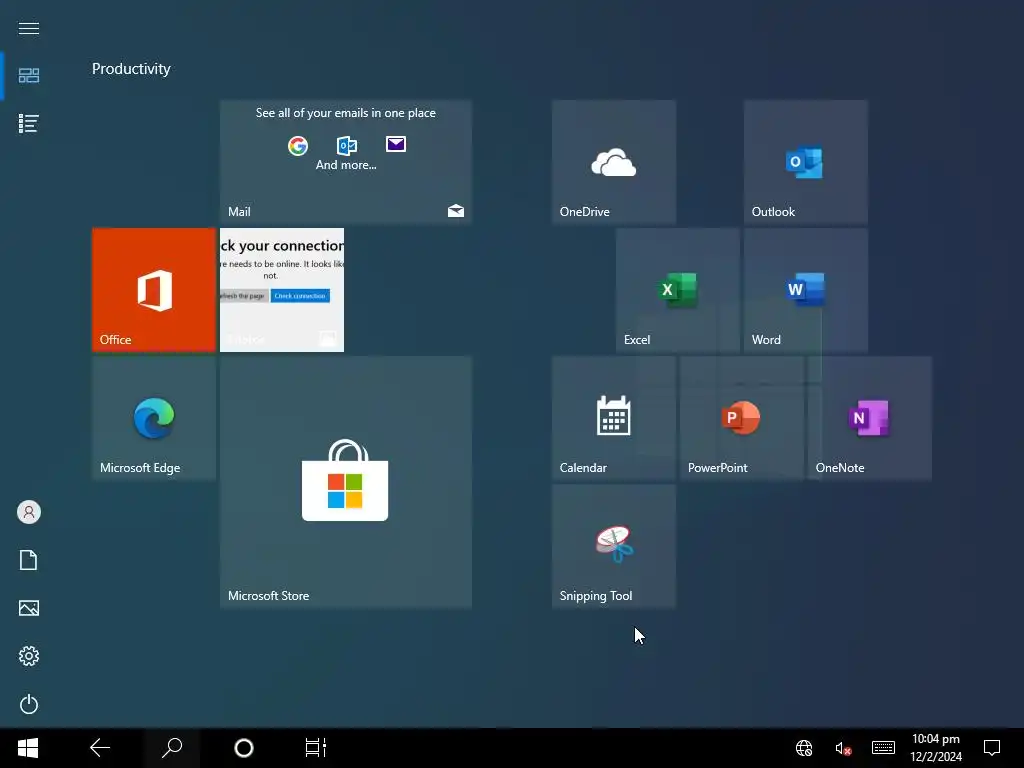Image resolution: width=1024 pixels, height=768 pixels.
Task: Open the touch keyboard icon
Action: pyautogui.click(x=883, y=748)
